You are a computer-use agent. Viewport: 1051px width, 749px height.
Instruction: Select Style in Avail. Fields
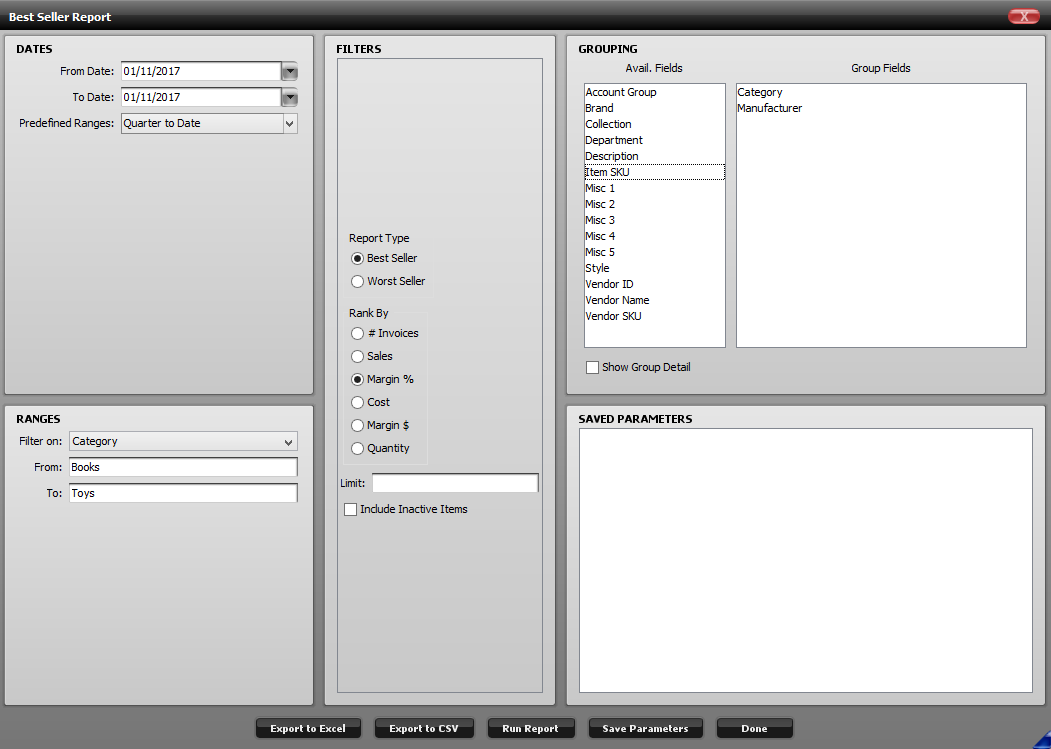(654, 268)
